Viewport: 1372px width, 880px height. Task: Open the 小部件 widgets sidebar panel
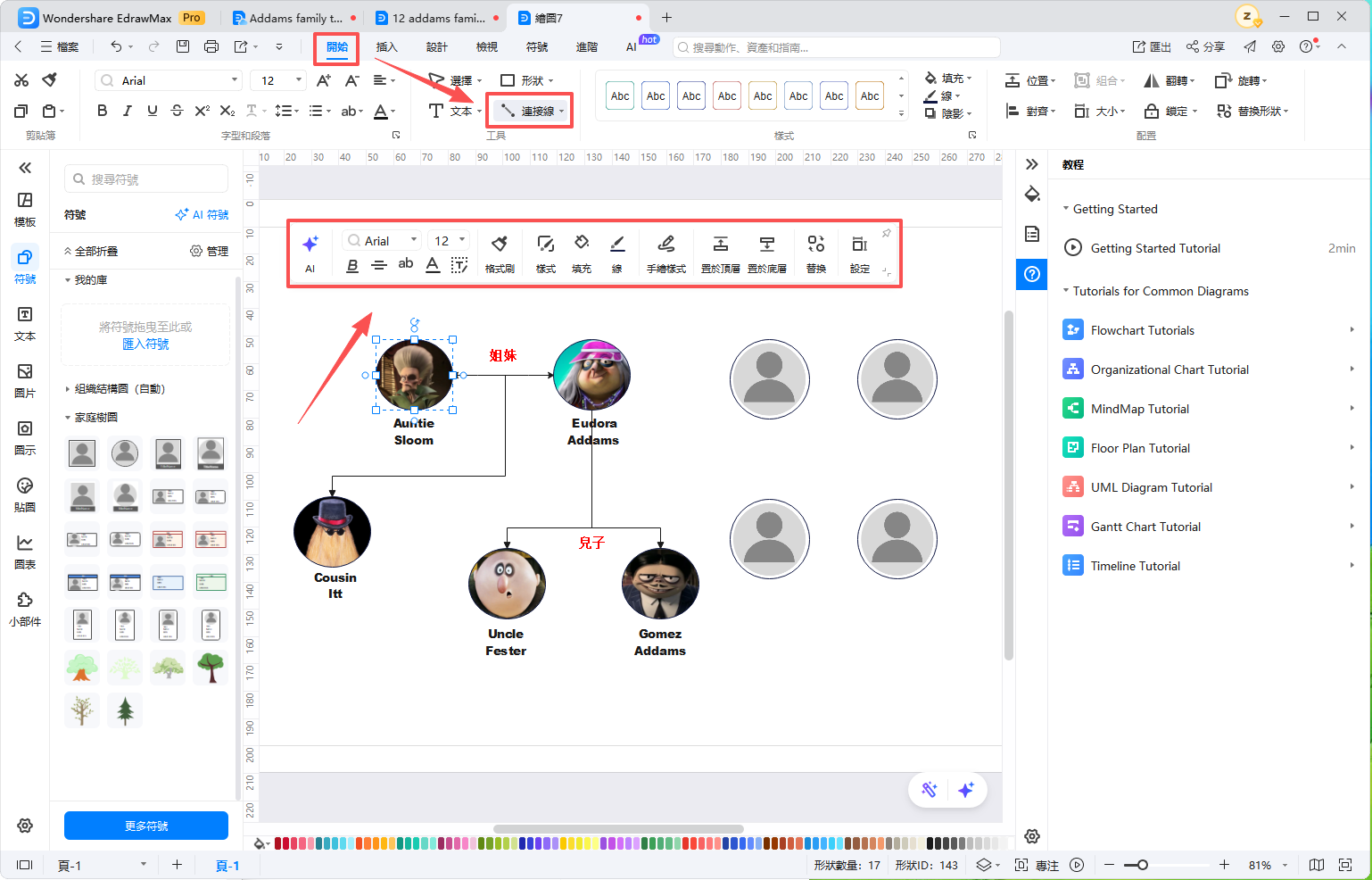(x=25, y=609)
